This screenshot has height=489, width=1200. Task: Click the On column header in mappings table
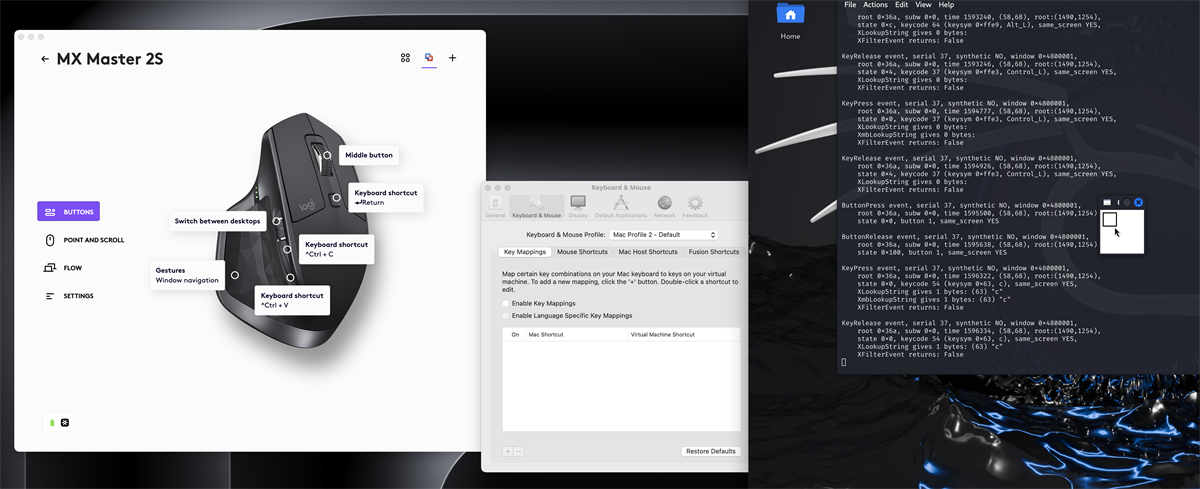pyautogui.click(x=515, y=335)
